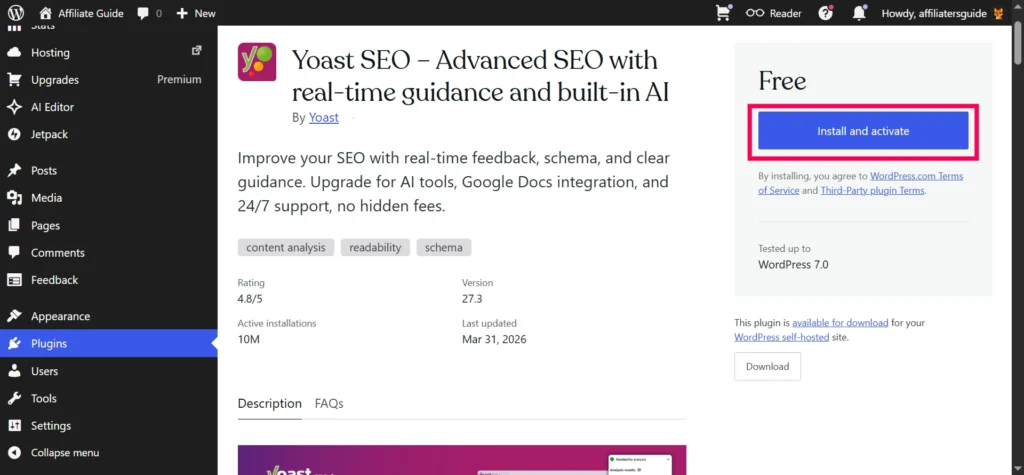Click the notifications bell icon

(x=858, y=13)
